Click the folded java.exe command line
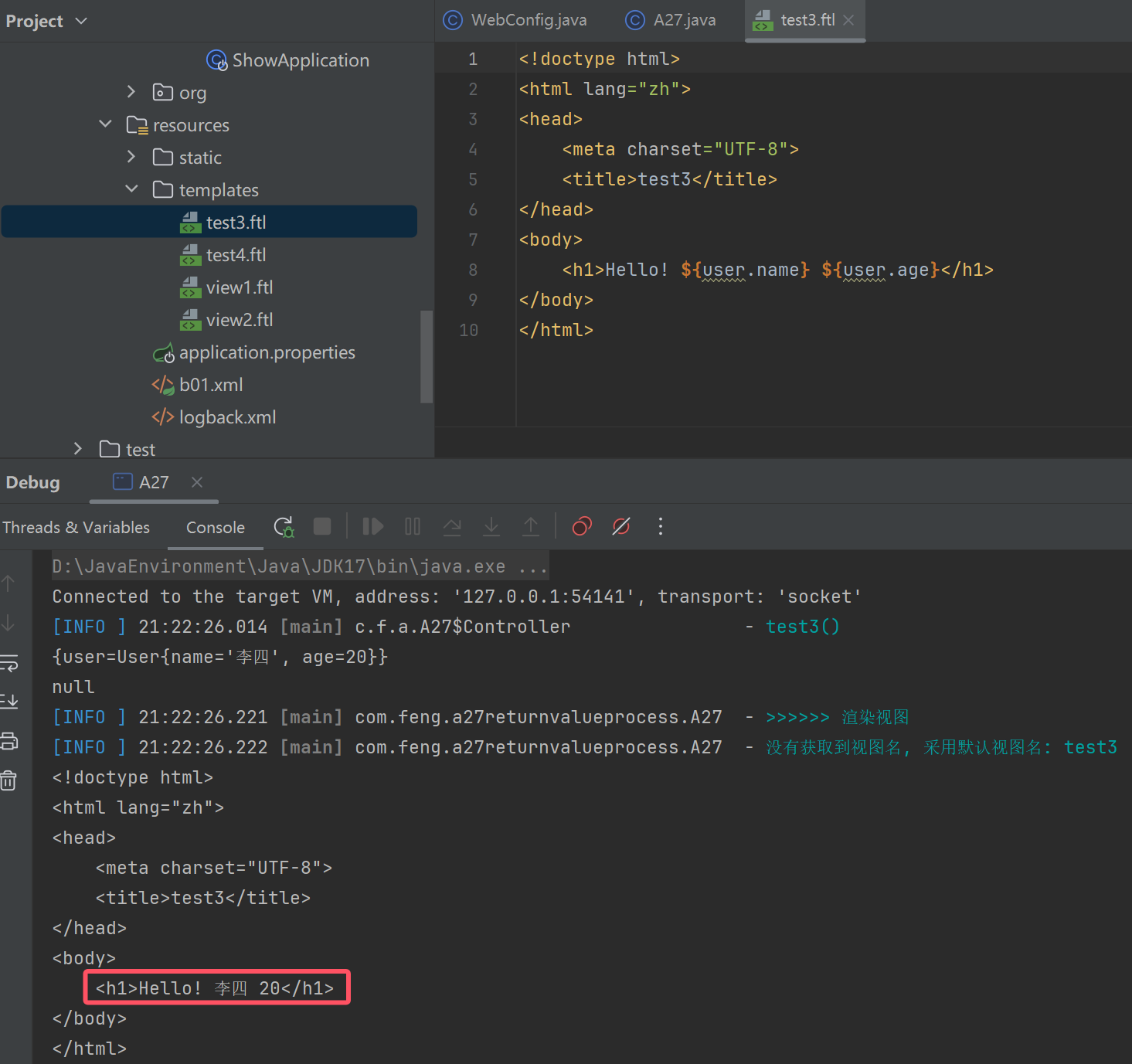 300,566
